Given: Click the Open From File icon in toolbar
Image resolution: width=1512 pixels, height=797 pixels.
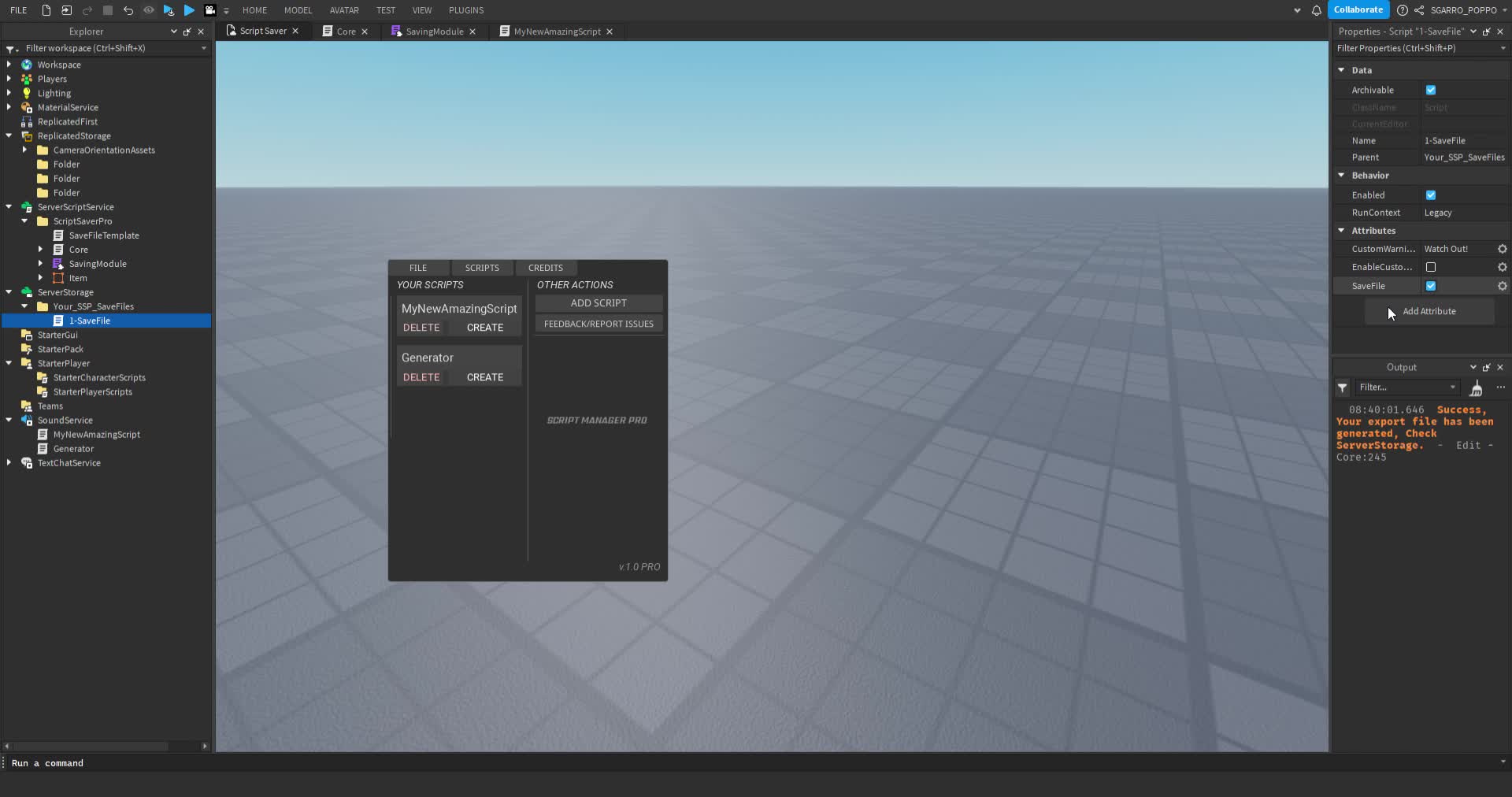Looking at the screenshot, I should tap(65, 10).
